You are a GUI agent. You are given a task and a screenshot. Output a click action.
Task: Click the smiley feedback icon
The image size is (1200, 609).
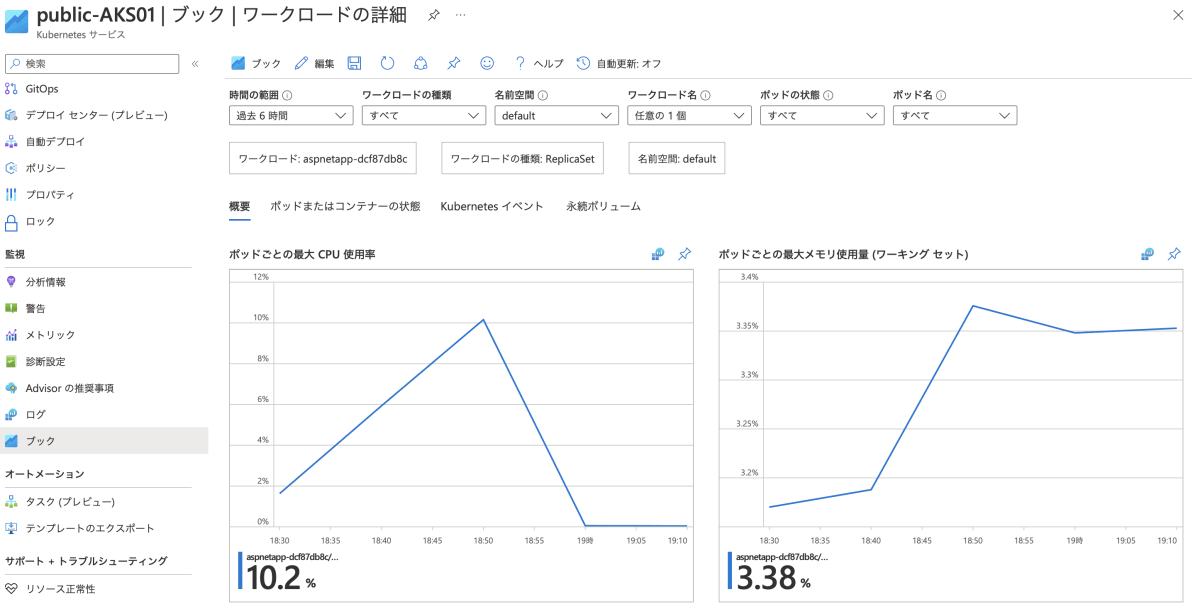coord(487,63)
